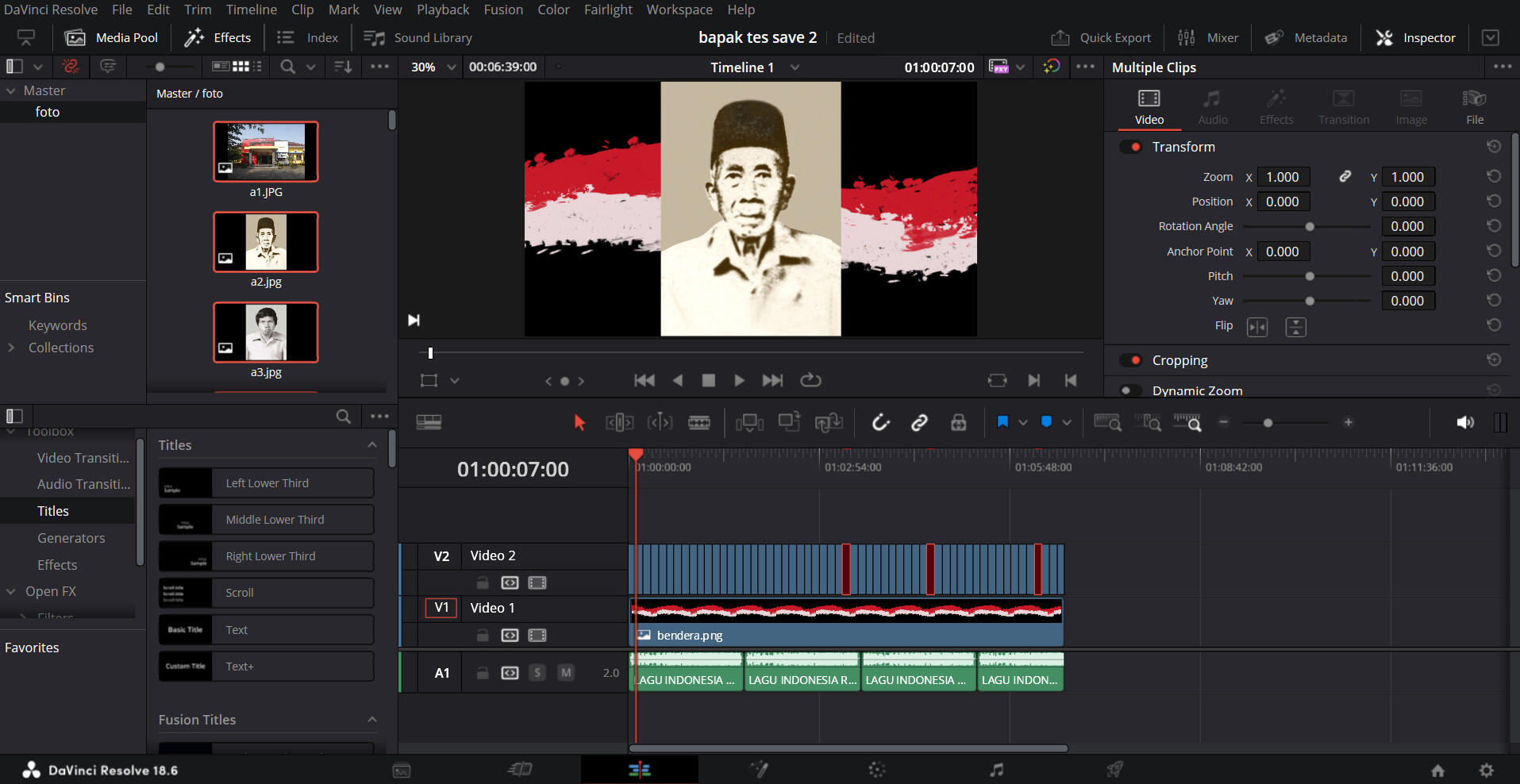Open the Timeline 1 name dropdown
The height and width of the screenshot is (784, 1520).
795,67
